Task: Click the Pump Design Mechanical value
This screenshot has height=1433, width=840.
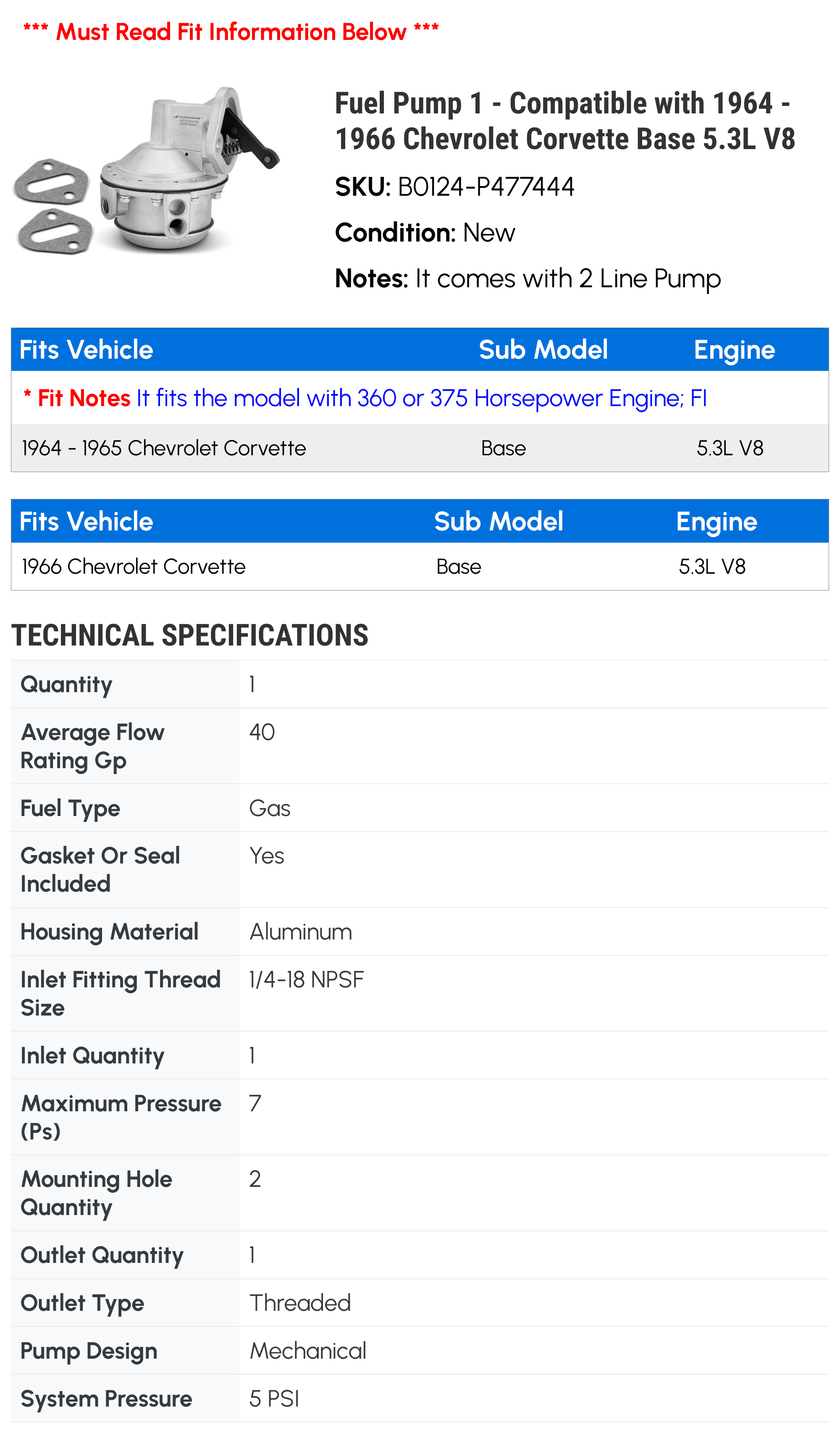Action: (x=308, y=1351)
